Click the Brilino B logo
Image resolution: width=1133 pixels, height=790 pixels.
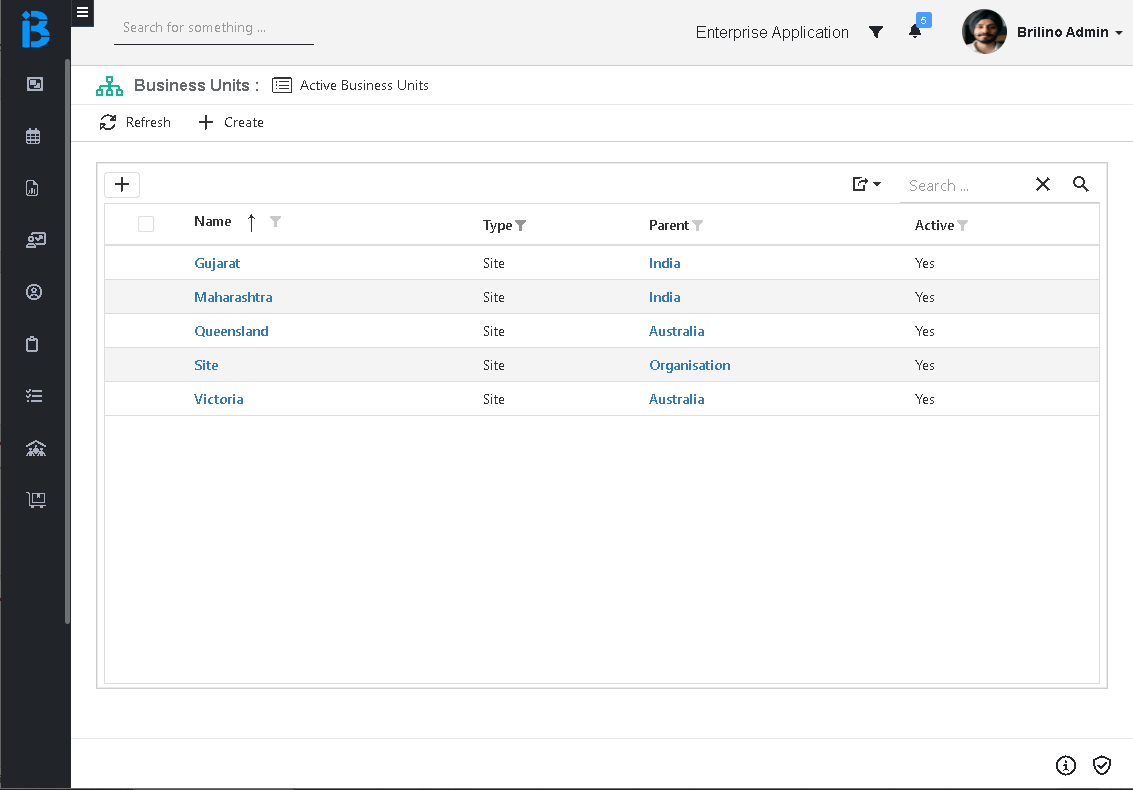(35, 29)
